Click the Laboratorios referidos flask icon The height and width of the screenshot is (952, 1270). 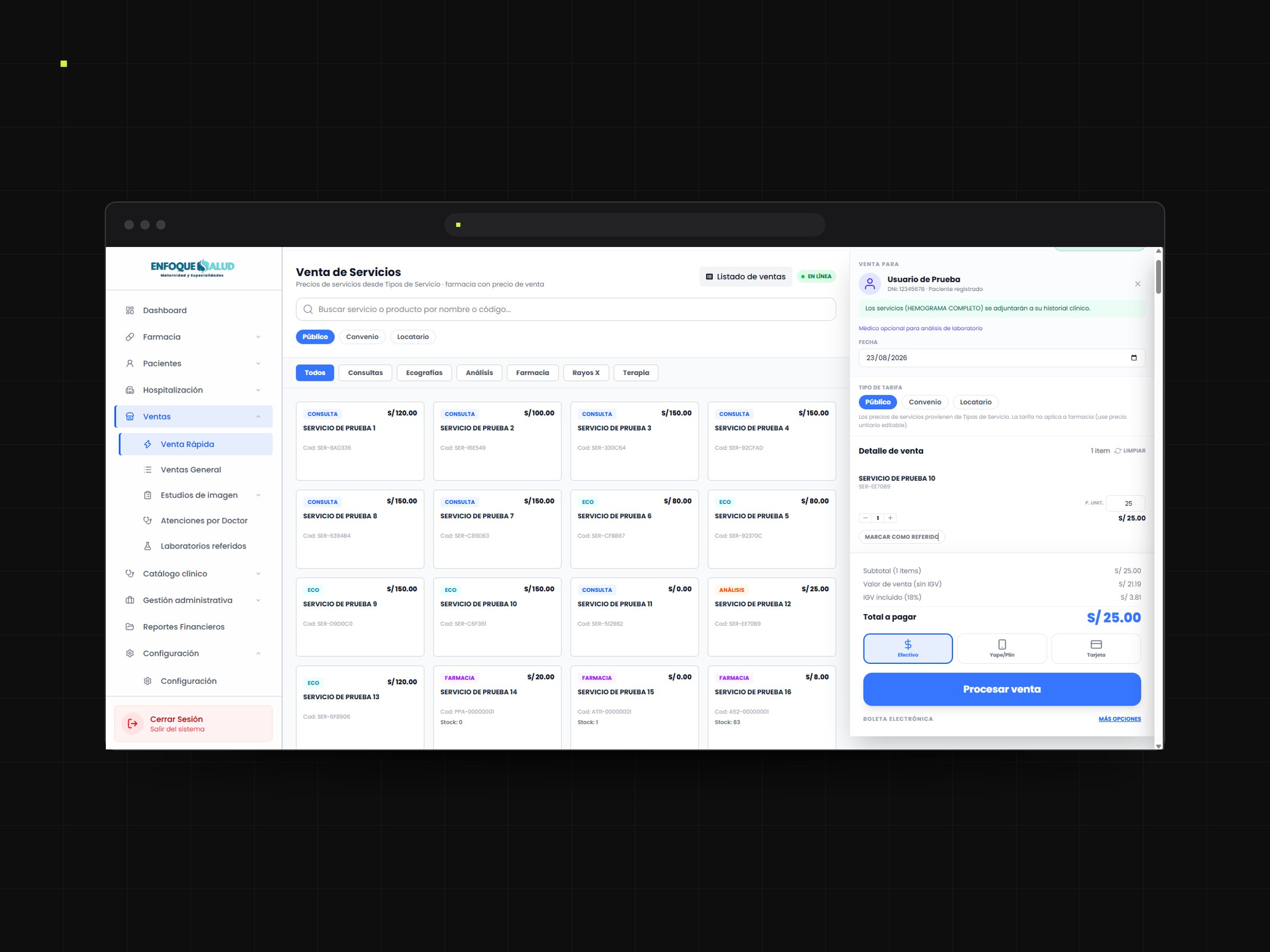pyautogui.click(x=148, y=546)
